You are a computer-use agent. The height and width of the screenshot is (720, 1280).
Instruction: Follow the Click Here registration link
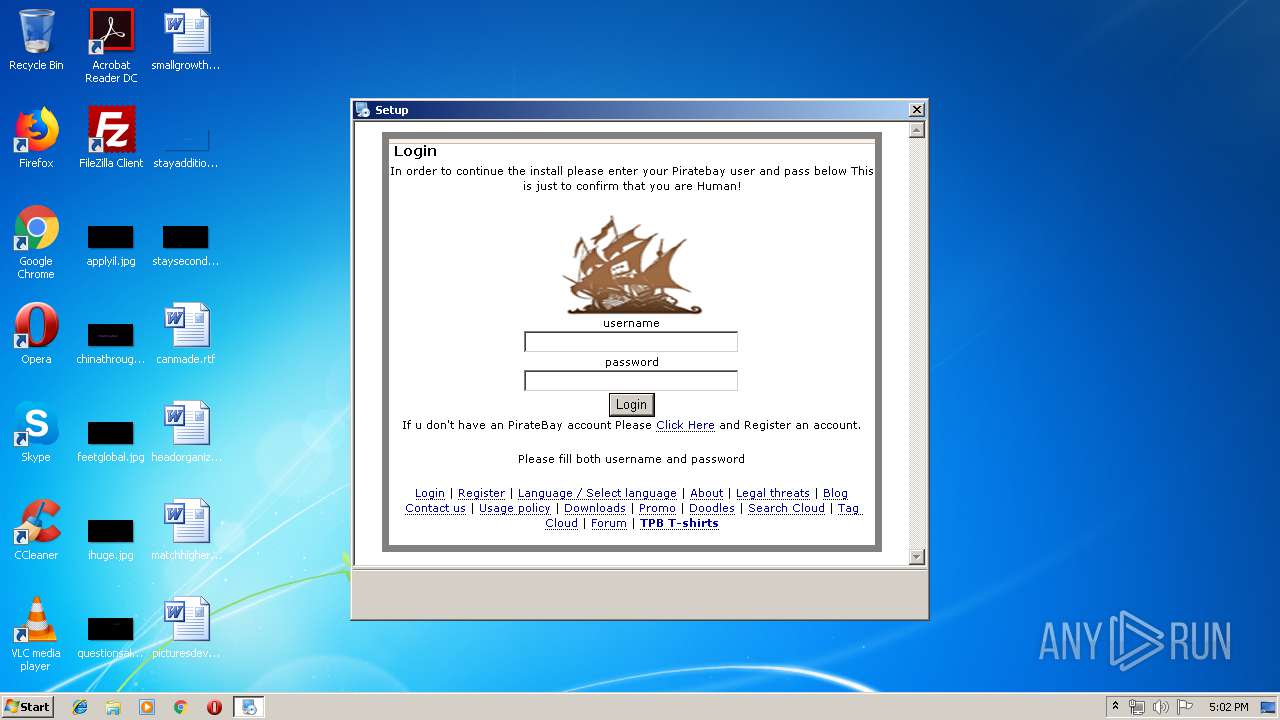[685, 425]
